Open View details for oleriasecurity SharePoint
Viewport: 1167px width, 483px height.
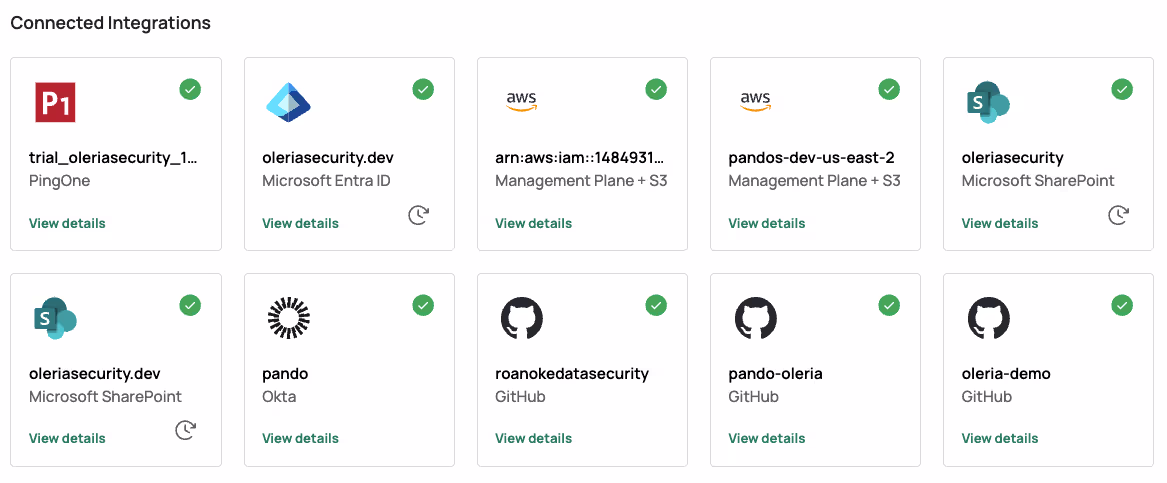click(x=1000, y=223)
